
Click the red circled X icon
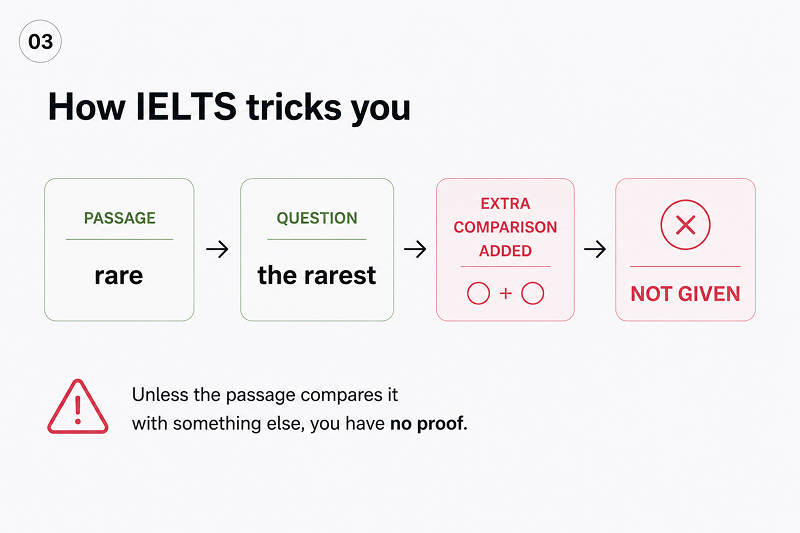click(685, 224)
